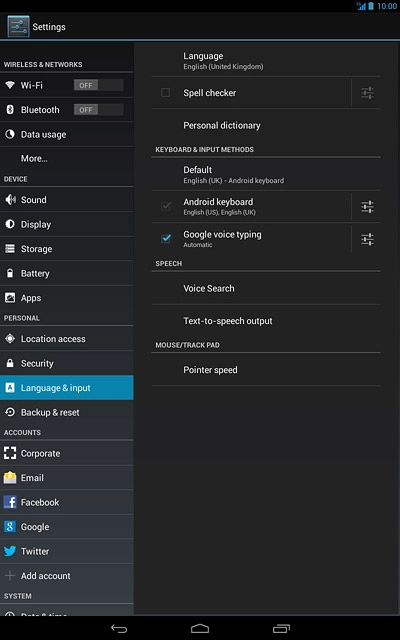Tap the Add account label
The height and width of the screenshot is (640, 400).
coord(45,576)
